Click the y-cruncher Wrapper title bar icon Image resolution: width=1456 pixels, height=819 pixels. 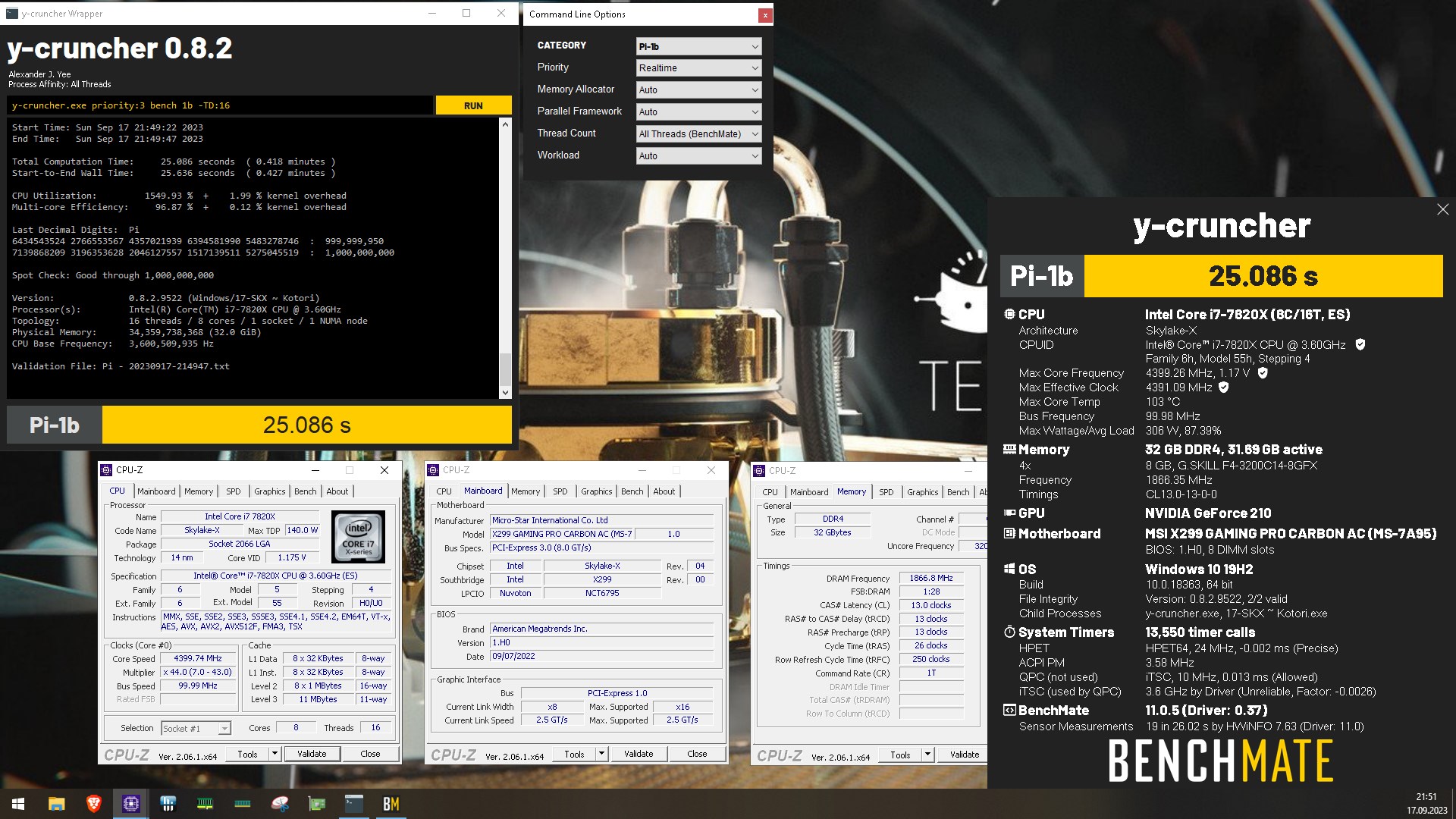click(12, 13)
